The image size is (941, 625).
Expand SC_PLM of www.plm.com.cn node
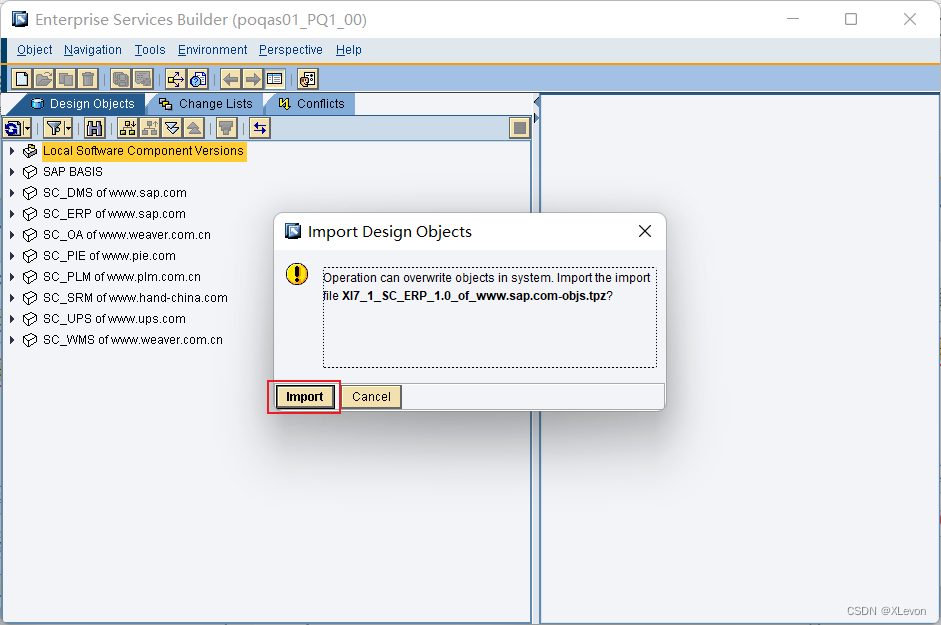[x=12, y=277]
